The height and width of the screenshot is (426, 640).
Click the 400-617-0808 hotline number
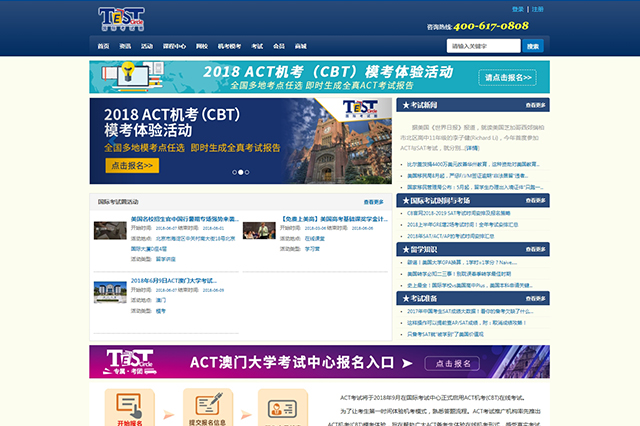coord(491,26)
